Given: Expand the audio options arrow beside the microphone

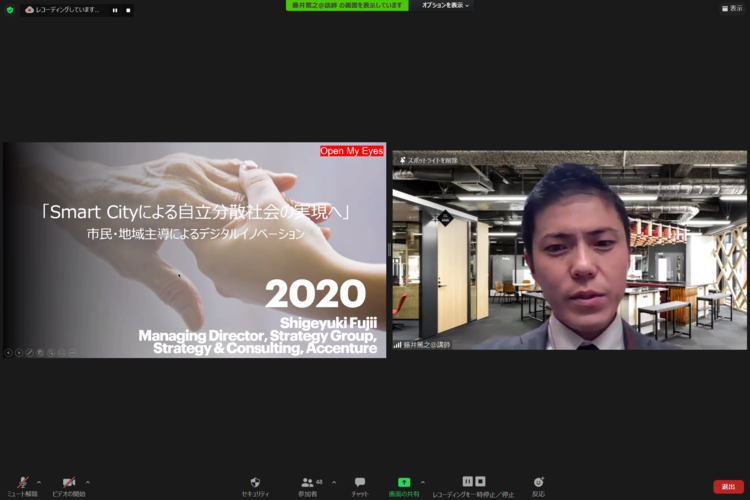Looking at the screenshot, I should click(39, 482).
